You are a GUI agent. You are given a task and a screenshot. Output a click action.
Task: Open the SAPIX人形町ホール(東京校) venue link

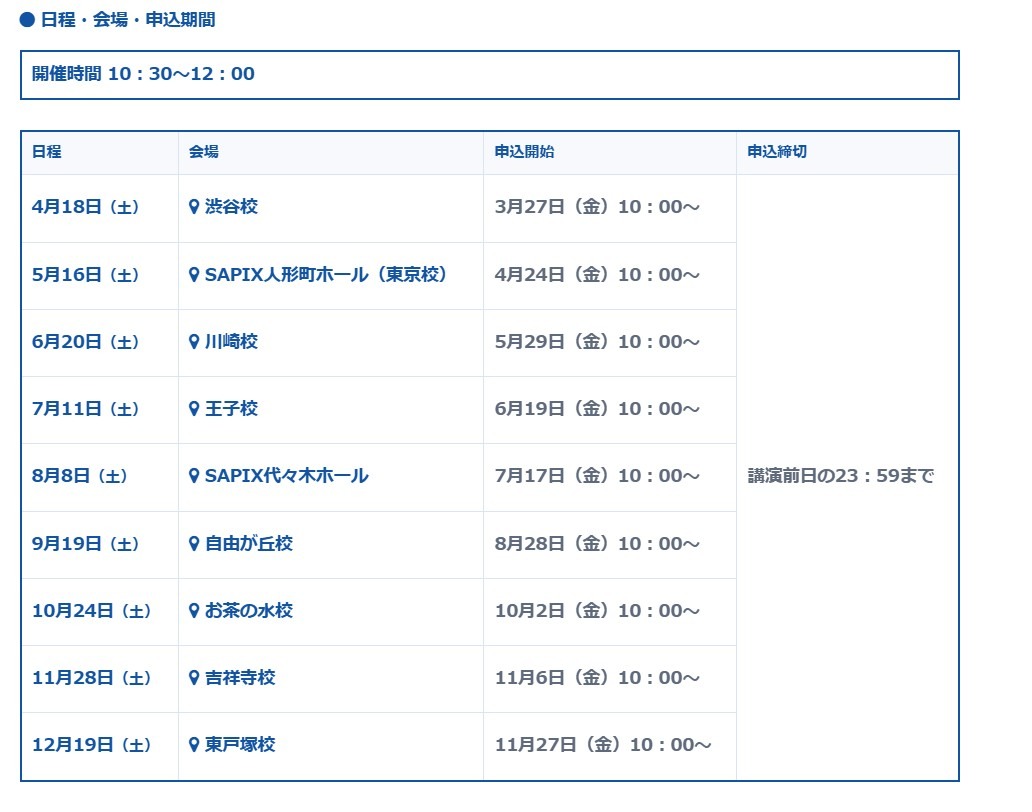click(326, 274)
